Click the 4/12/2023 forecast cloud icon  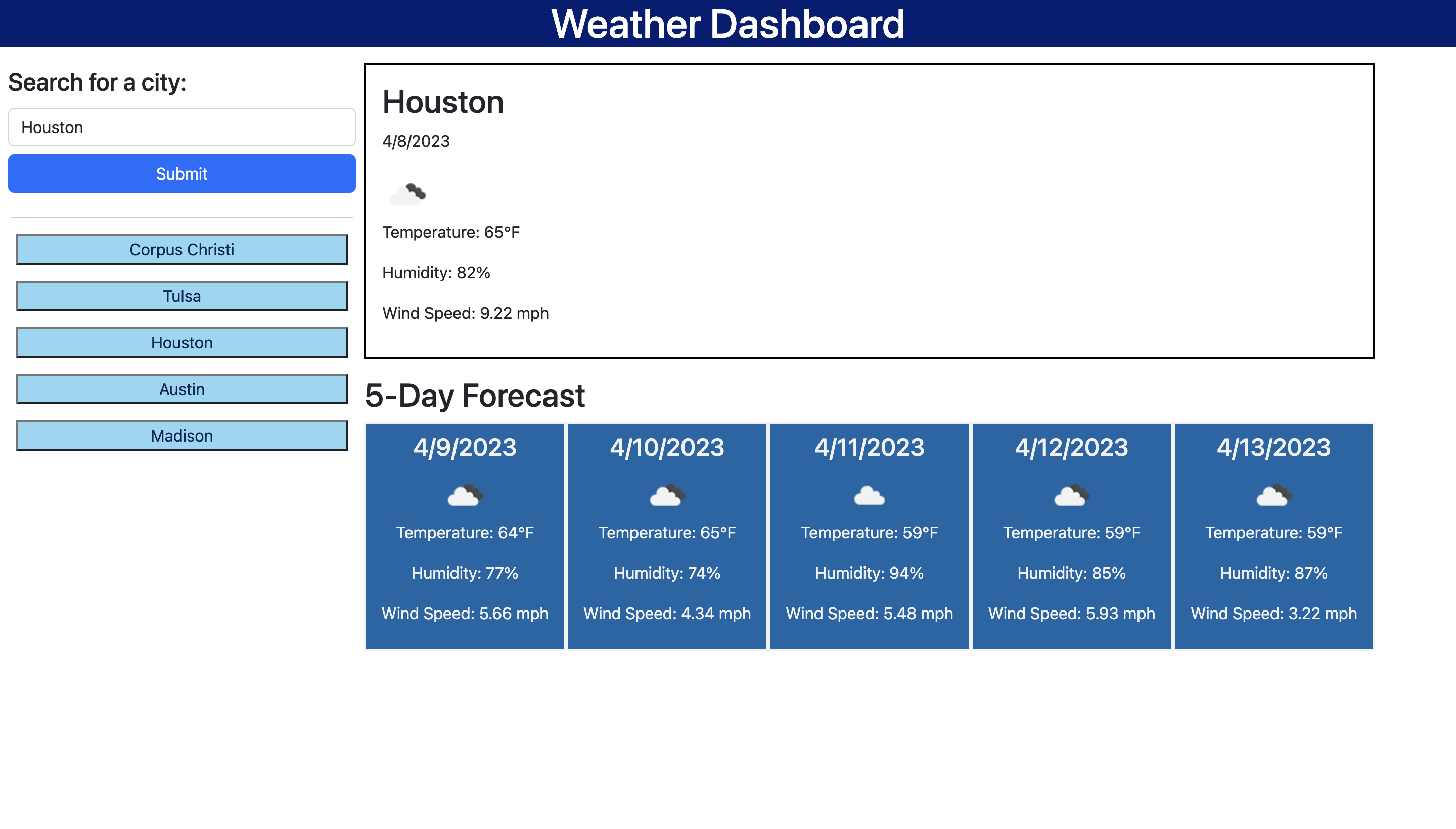(x=1071, y=495)
